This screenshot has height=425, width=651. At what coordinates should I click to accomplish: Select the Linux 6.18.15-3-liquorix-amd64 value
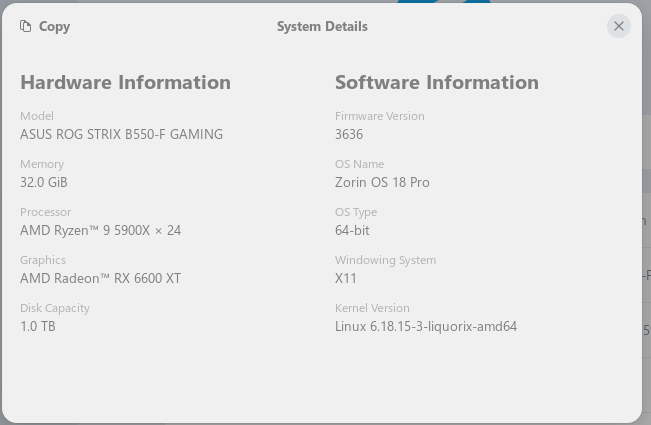pos(426,326)
